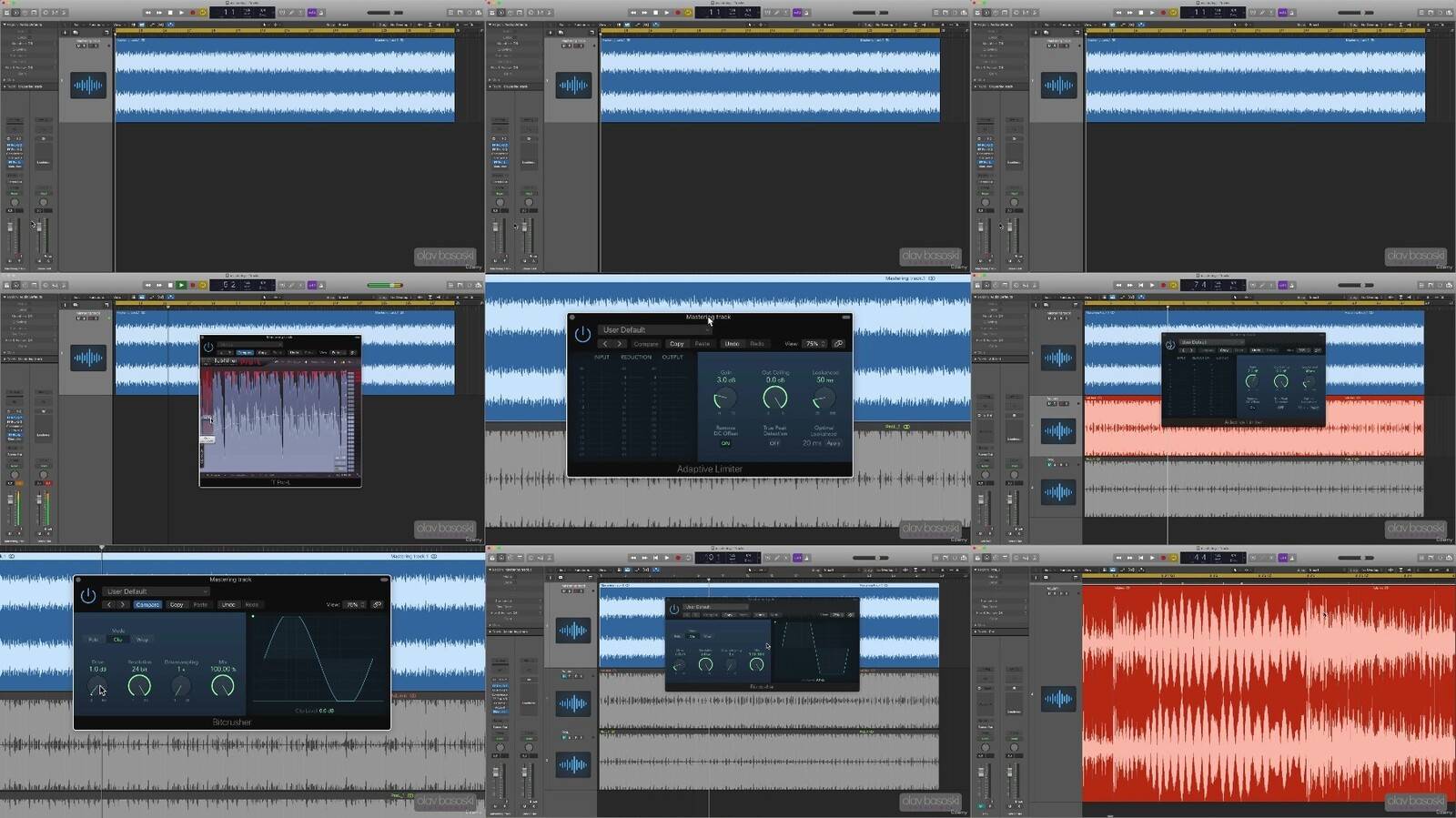The height and width of the screenshot is (818, 1456).
Task: Toggle yellow Cycle button in T-RackS screenshot
Action: point(203,285)
